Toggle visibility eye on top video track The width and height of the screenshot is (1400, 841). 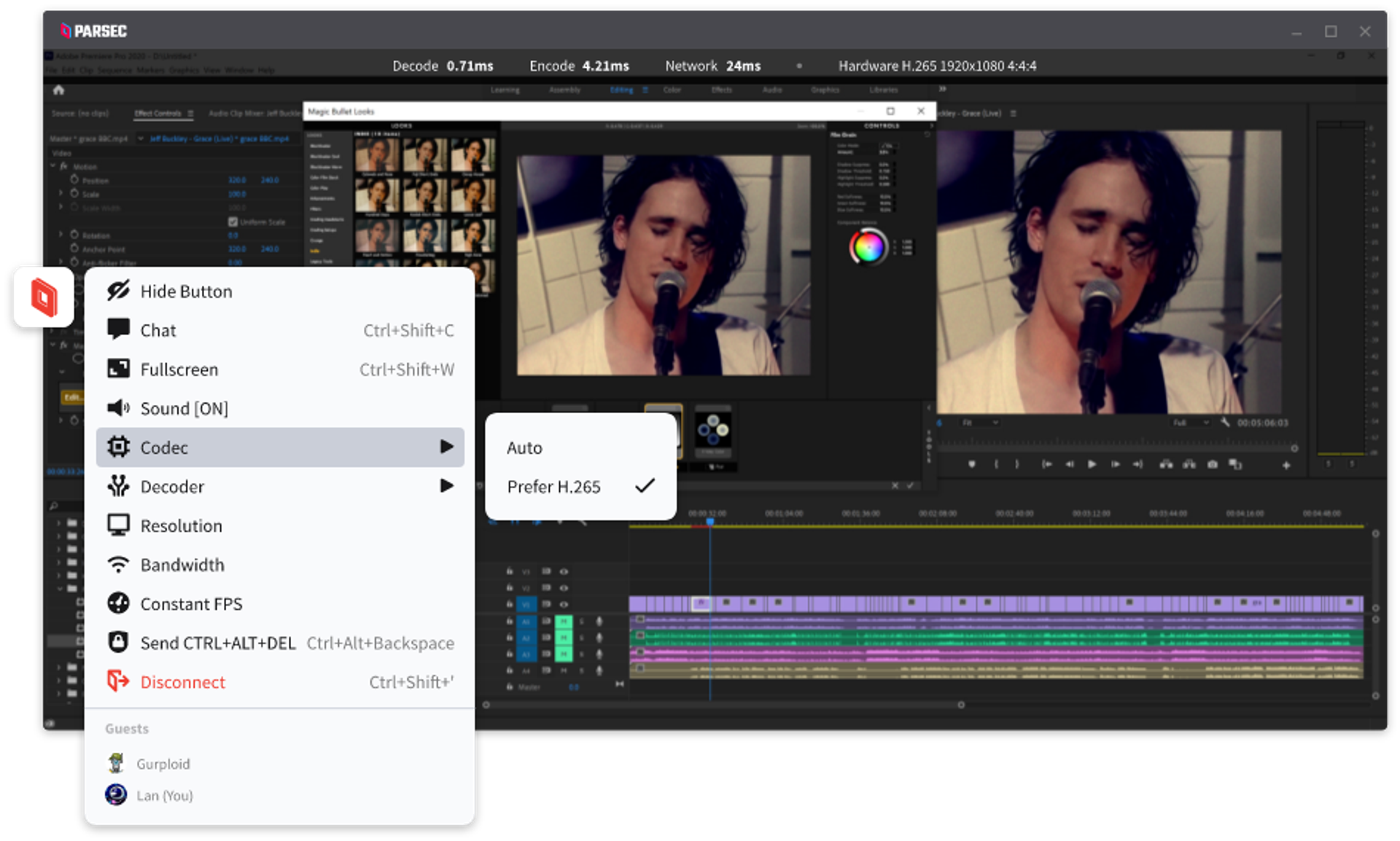coord(564,571)
